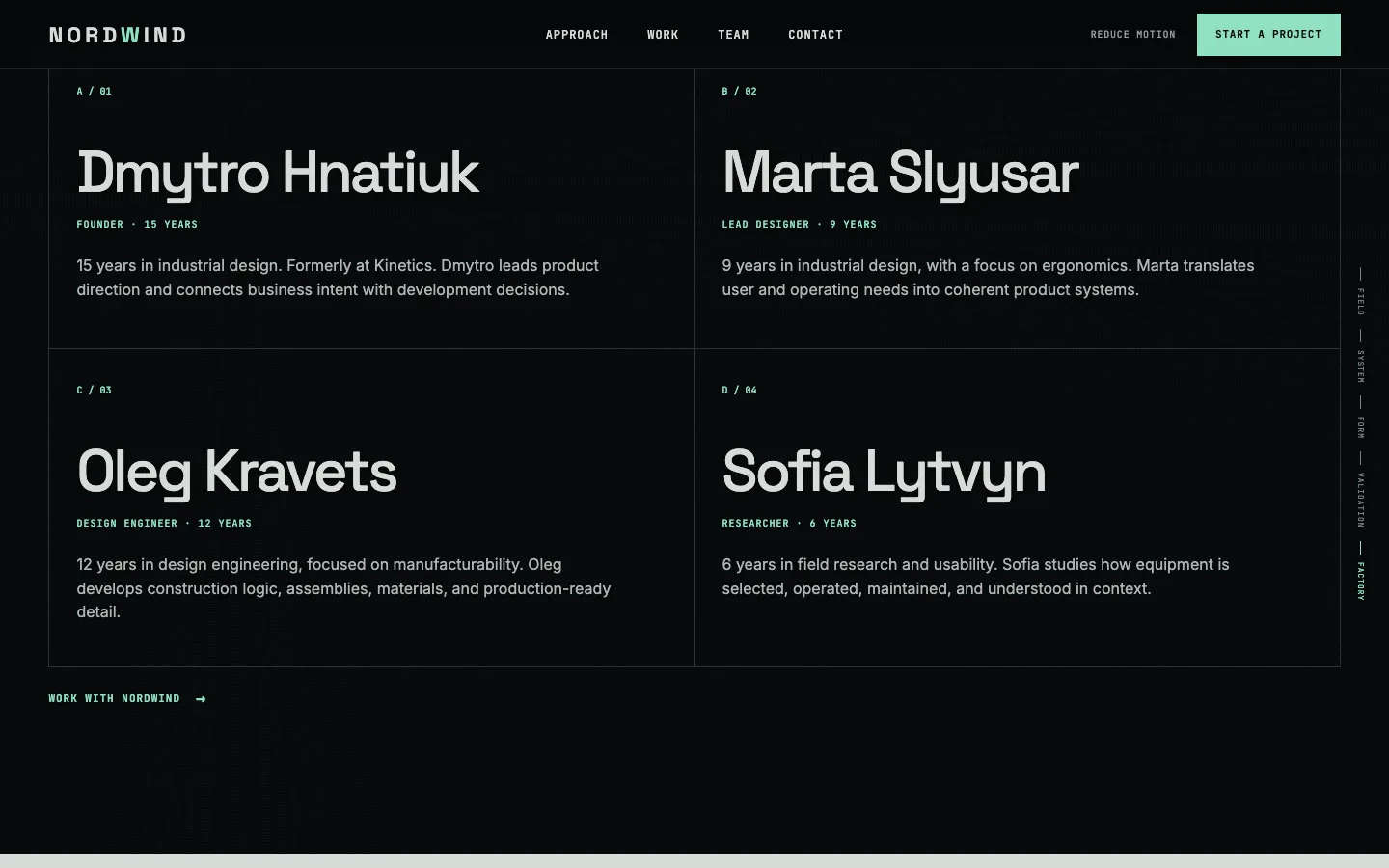Jump to System in side progress nav

[x=1360, y=366]
